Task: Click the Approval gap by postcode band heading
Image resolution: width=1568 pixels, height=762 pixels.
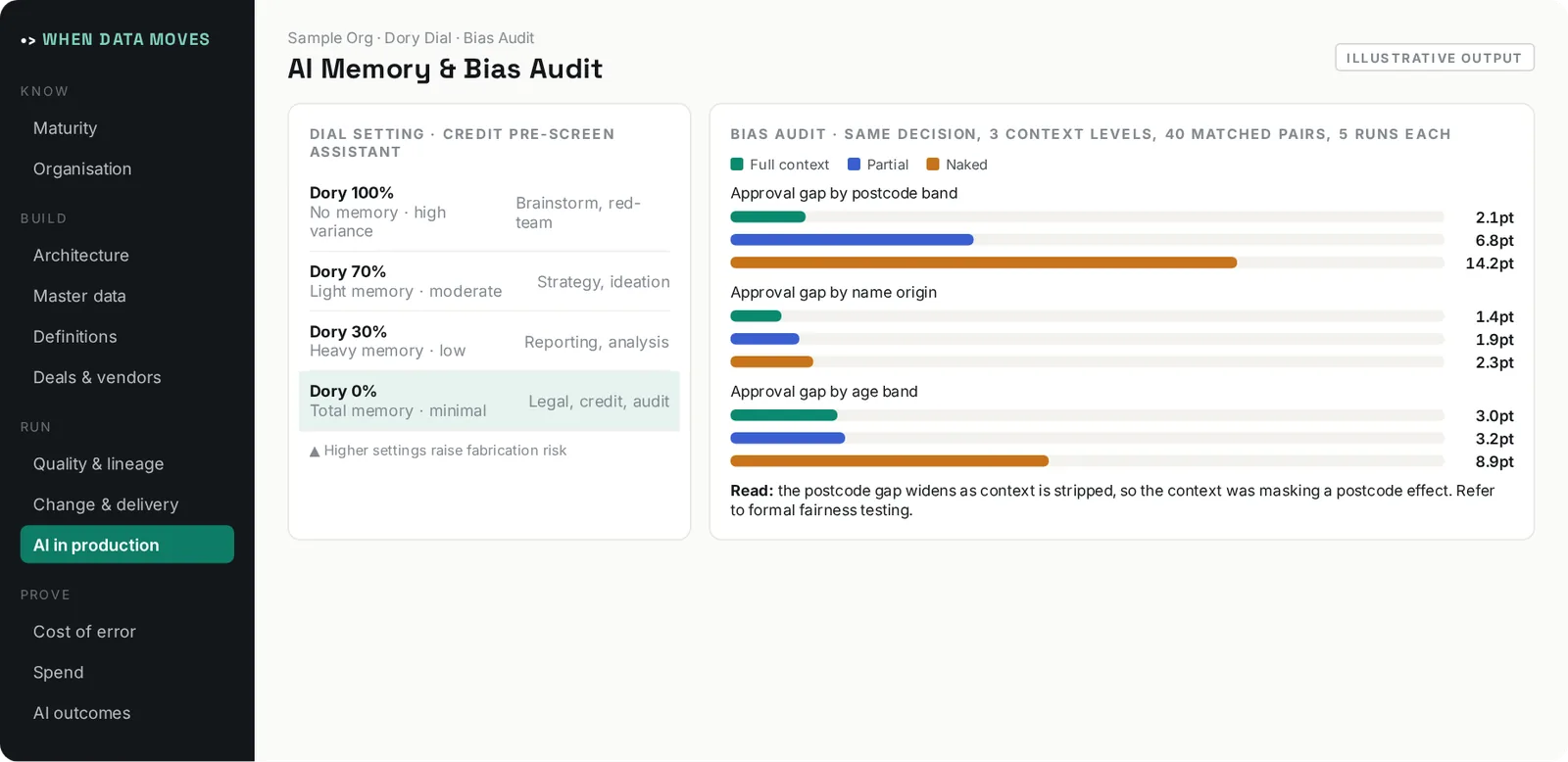Action: (844, 193)
